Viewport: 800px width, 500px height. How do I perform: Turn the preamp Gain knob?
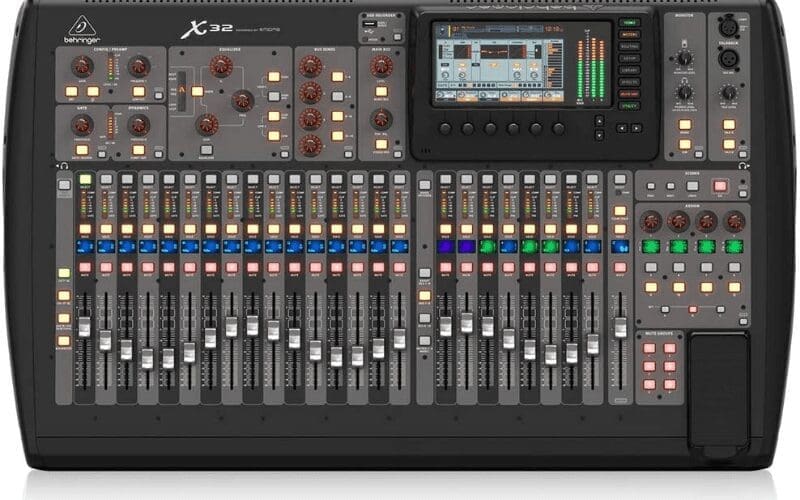82,66
